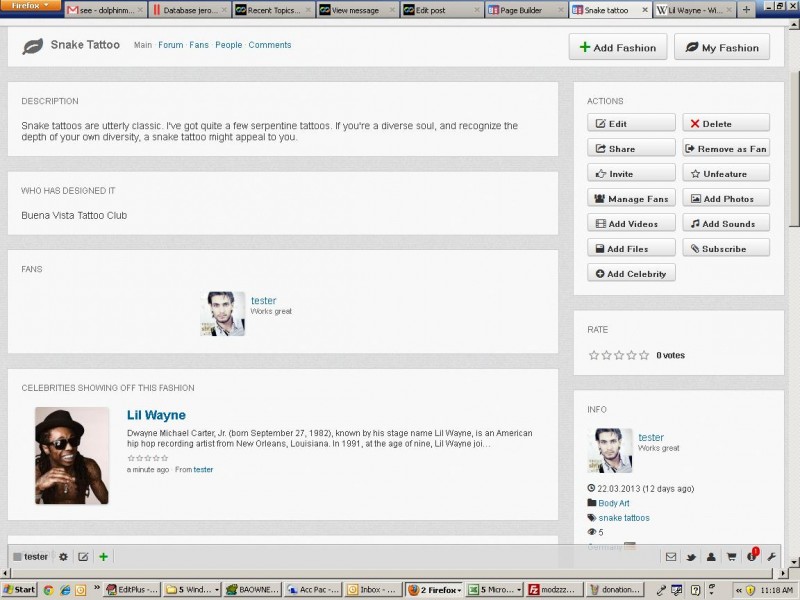Close the Page Builder browser tab
The height and width of the screenshot is (600, 800).
[x=561, y=10]
